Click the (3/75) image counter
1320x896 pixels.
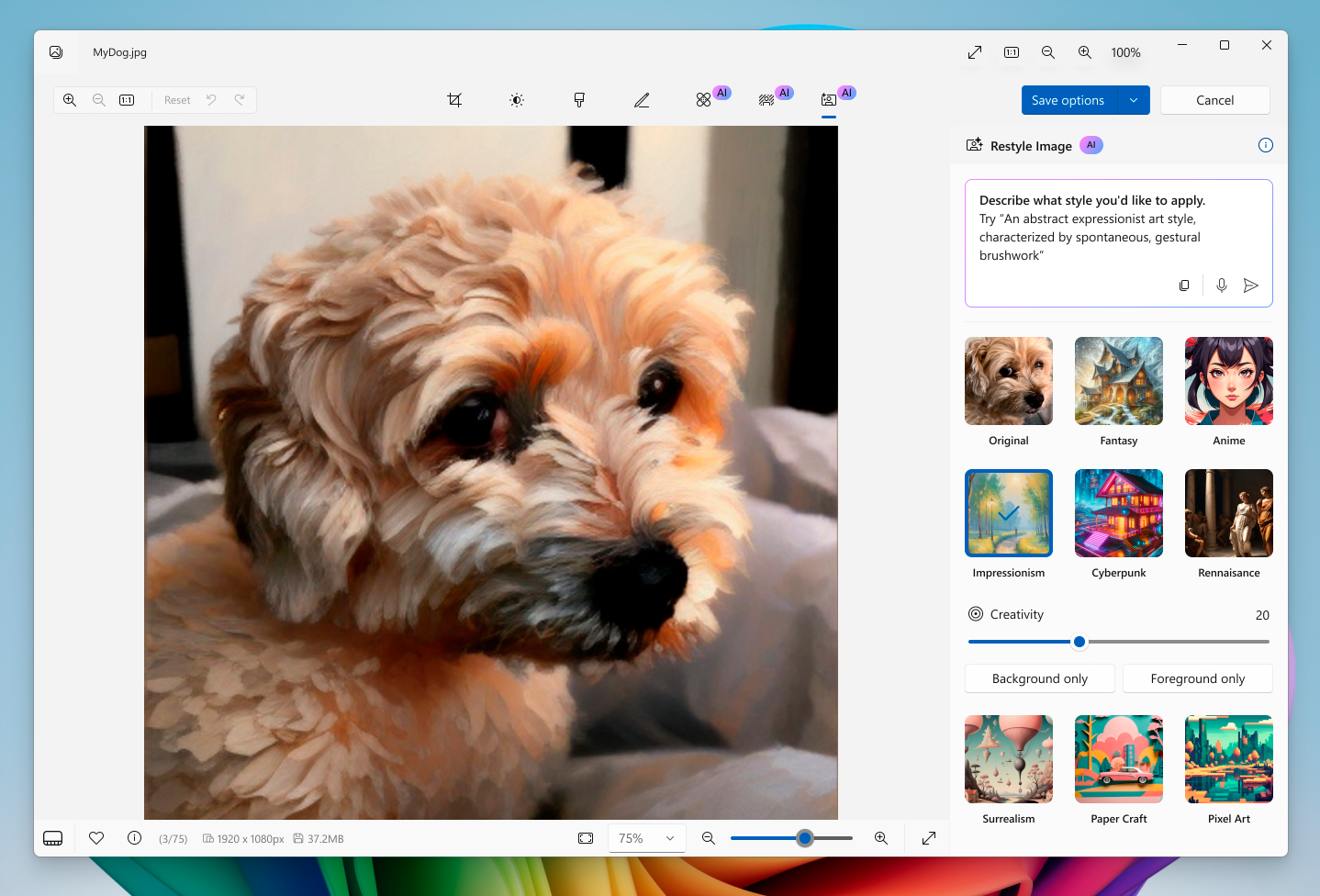(173, 839)
